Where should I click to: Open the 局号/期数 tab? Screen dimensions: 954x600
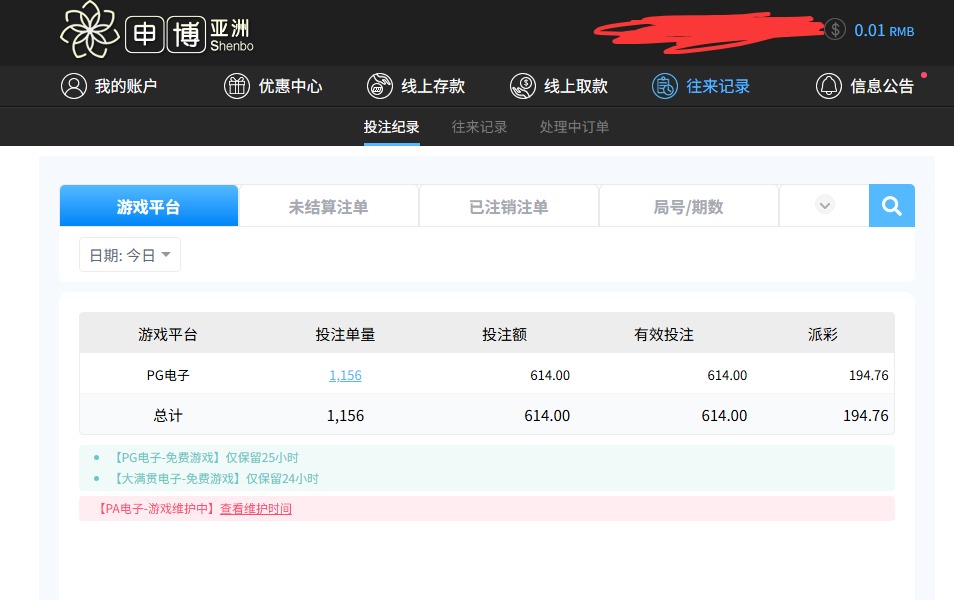point(688,207)
